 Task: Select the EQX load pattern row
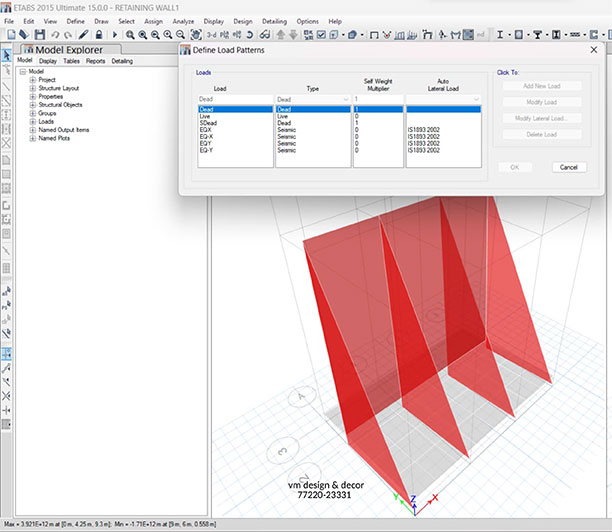click(235, 129)
